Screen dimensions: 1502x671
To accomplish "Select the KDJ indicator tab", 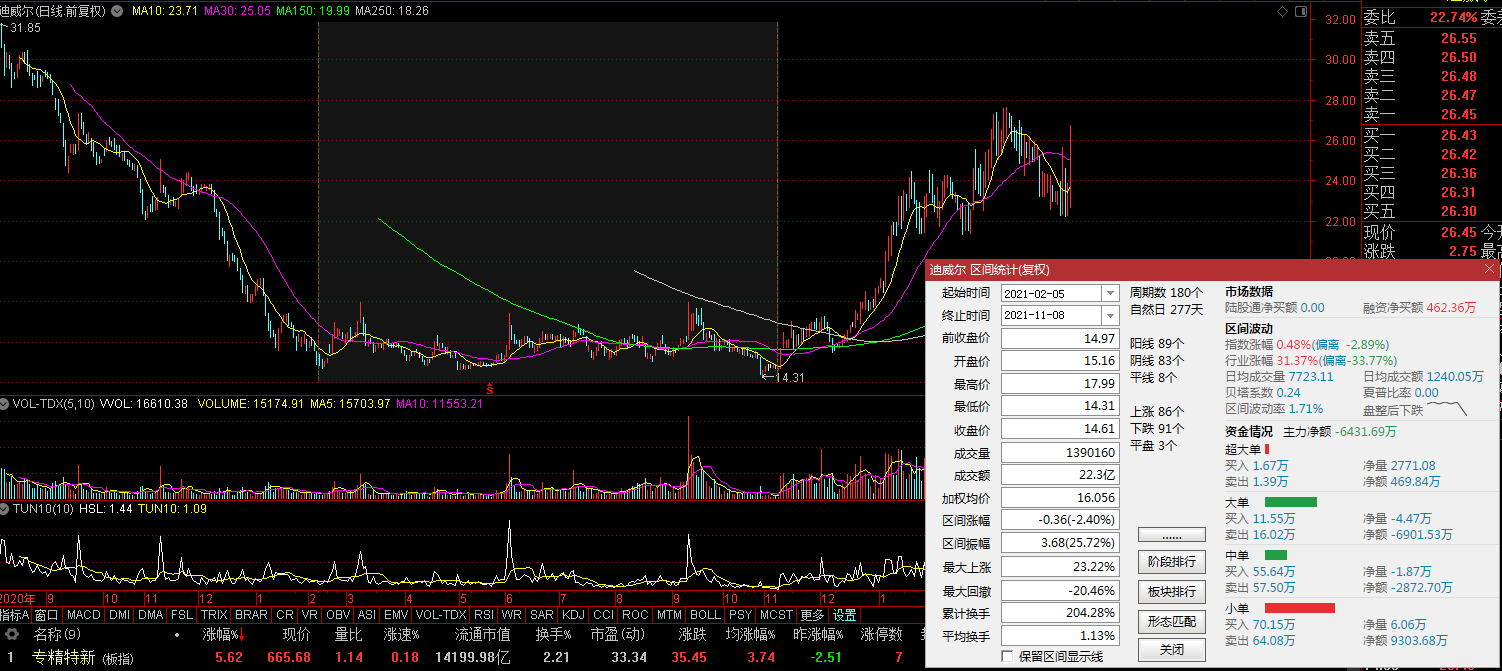I will click(x=573, y=615).
